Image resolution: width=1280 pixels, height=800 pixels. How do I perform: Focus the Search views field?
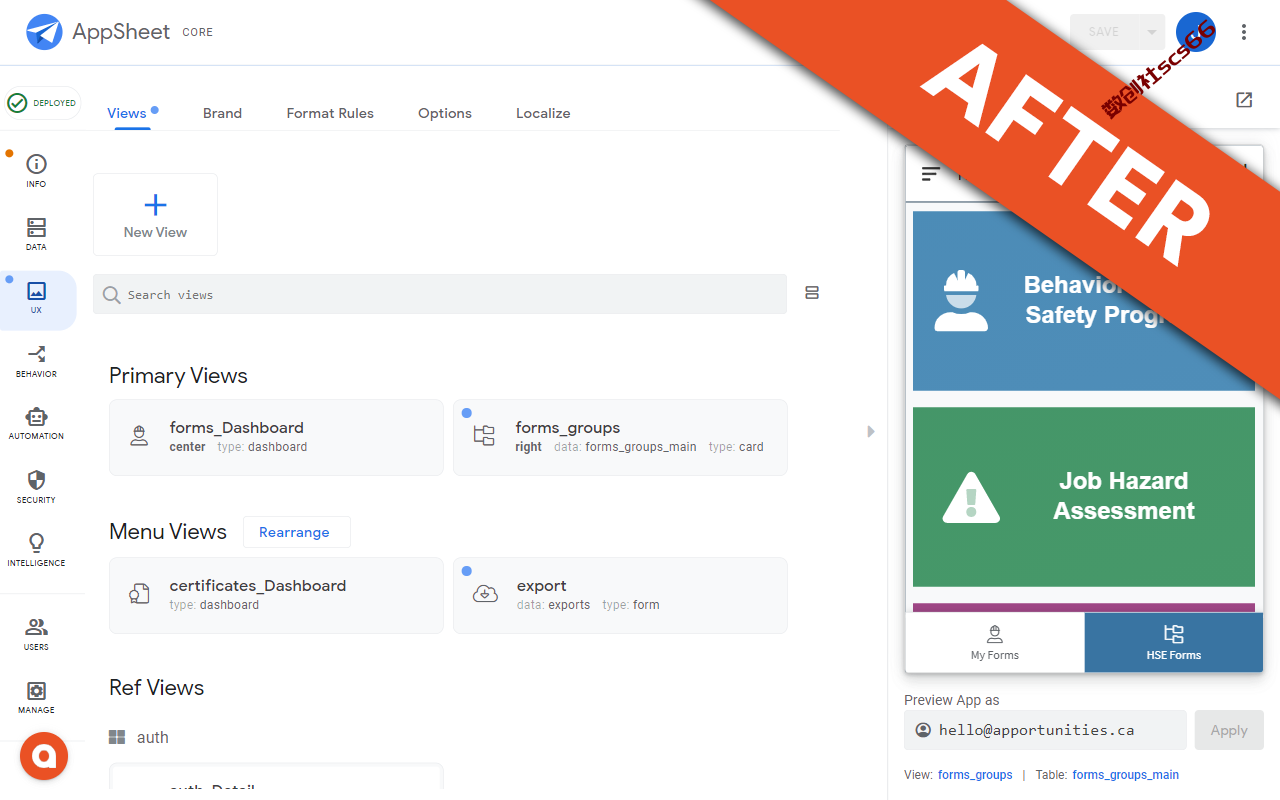tap(440, 294)
